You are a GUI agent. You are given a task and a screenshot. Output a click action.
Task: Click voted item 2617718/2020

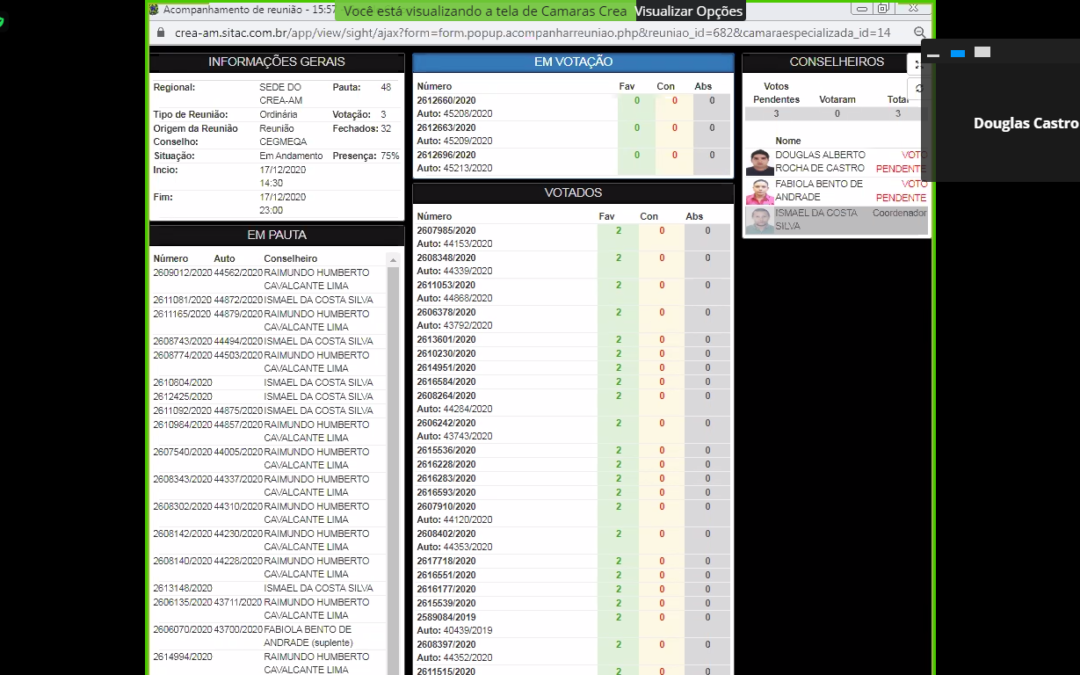(x=446, y=561)
